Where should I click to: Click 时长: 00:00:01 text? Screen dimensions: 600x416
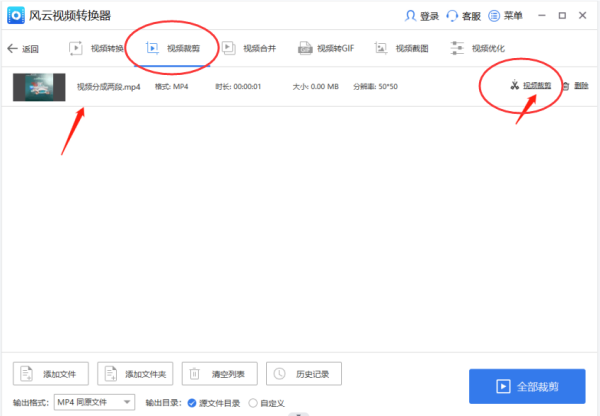238,86
